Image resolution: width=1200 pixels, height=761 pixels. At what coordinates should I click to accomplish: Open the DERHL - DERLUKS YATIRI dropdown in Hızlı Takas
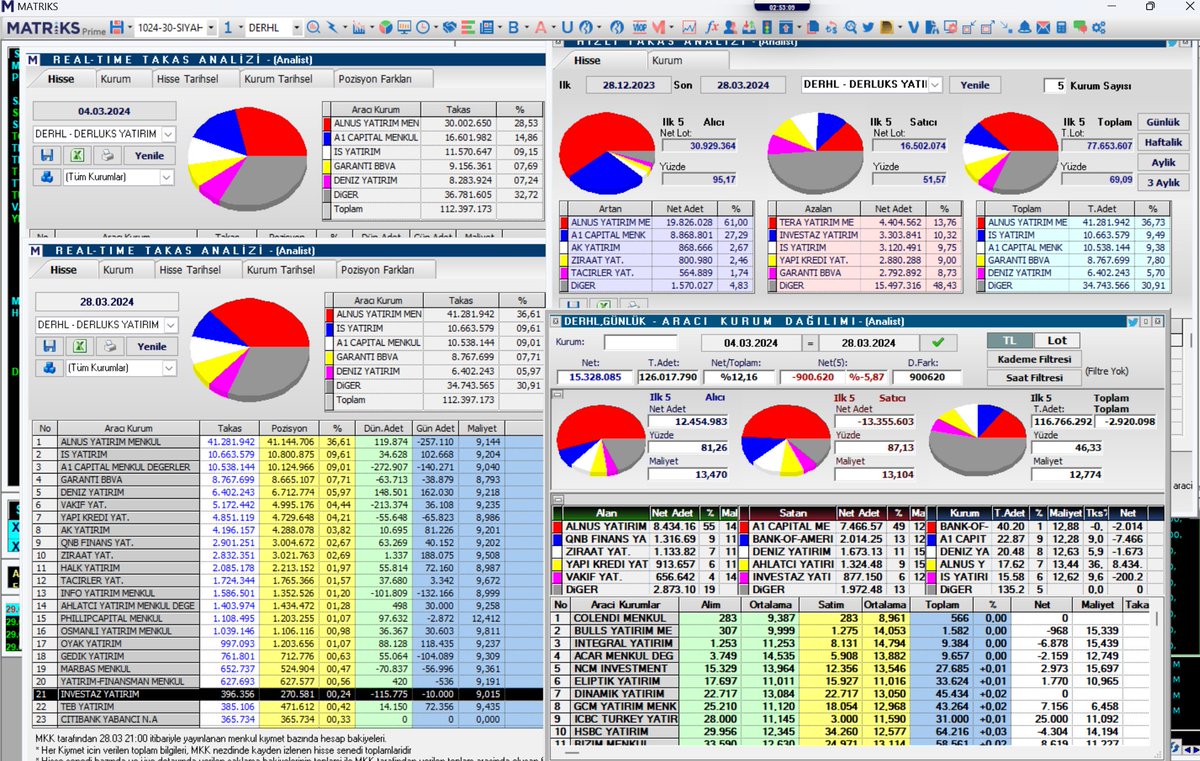pyautogui.click(x=934, y=85)
